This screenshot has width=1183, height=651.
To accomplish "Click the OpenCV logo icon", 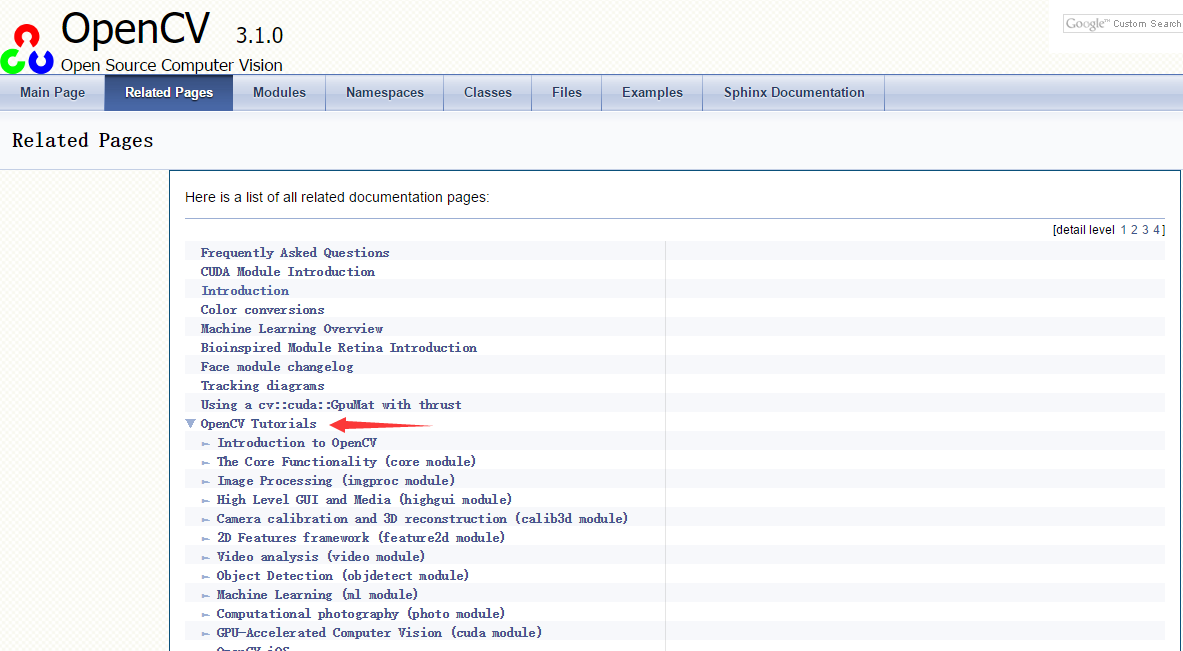I will pos(27,49).
